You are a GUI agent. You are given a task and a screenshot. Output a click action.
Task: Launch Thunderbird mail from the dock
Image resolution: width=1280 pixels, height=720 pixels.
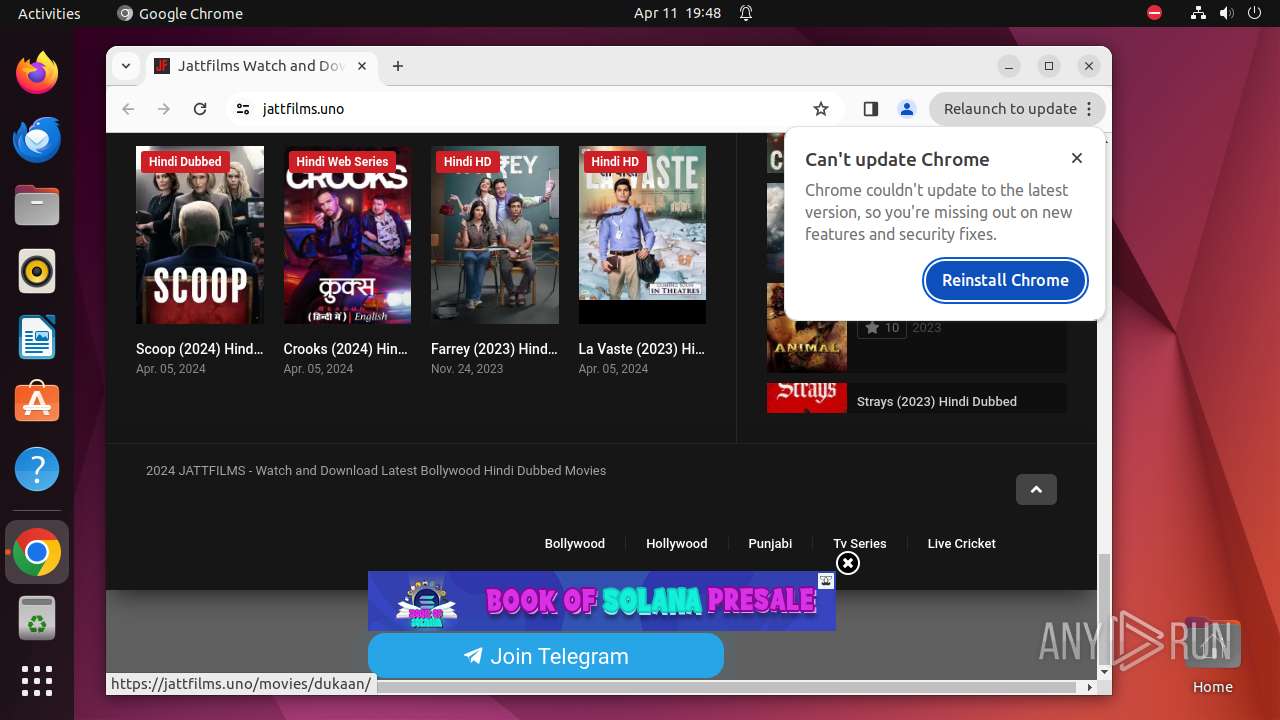37,139
